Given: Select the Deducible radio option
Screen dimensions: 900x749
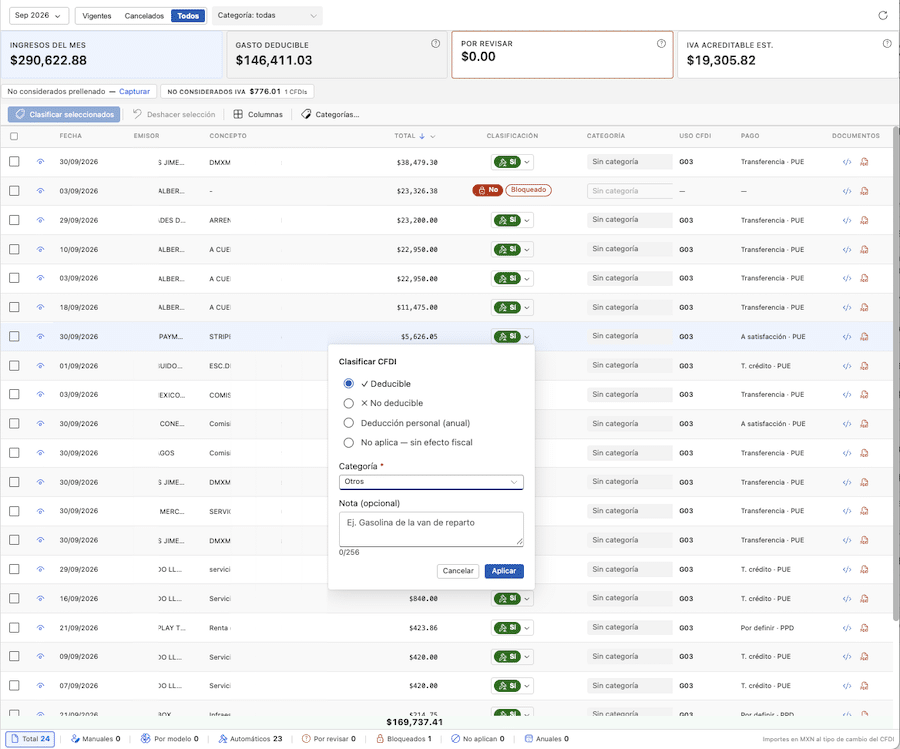Looking at the screenshot, I should (348, 383).
